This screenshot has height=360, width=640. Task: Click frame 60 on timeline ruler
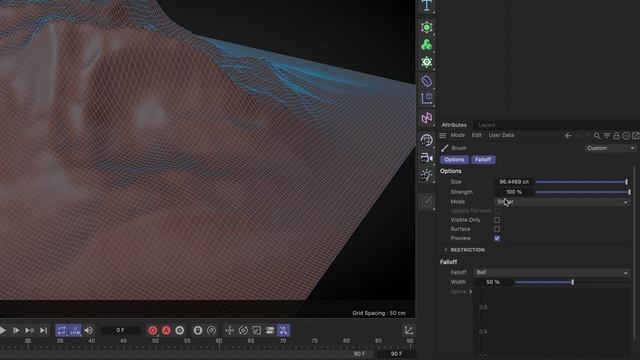(219, 342)
